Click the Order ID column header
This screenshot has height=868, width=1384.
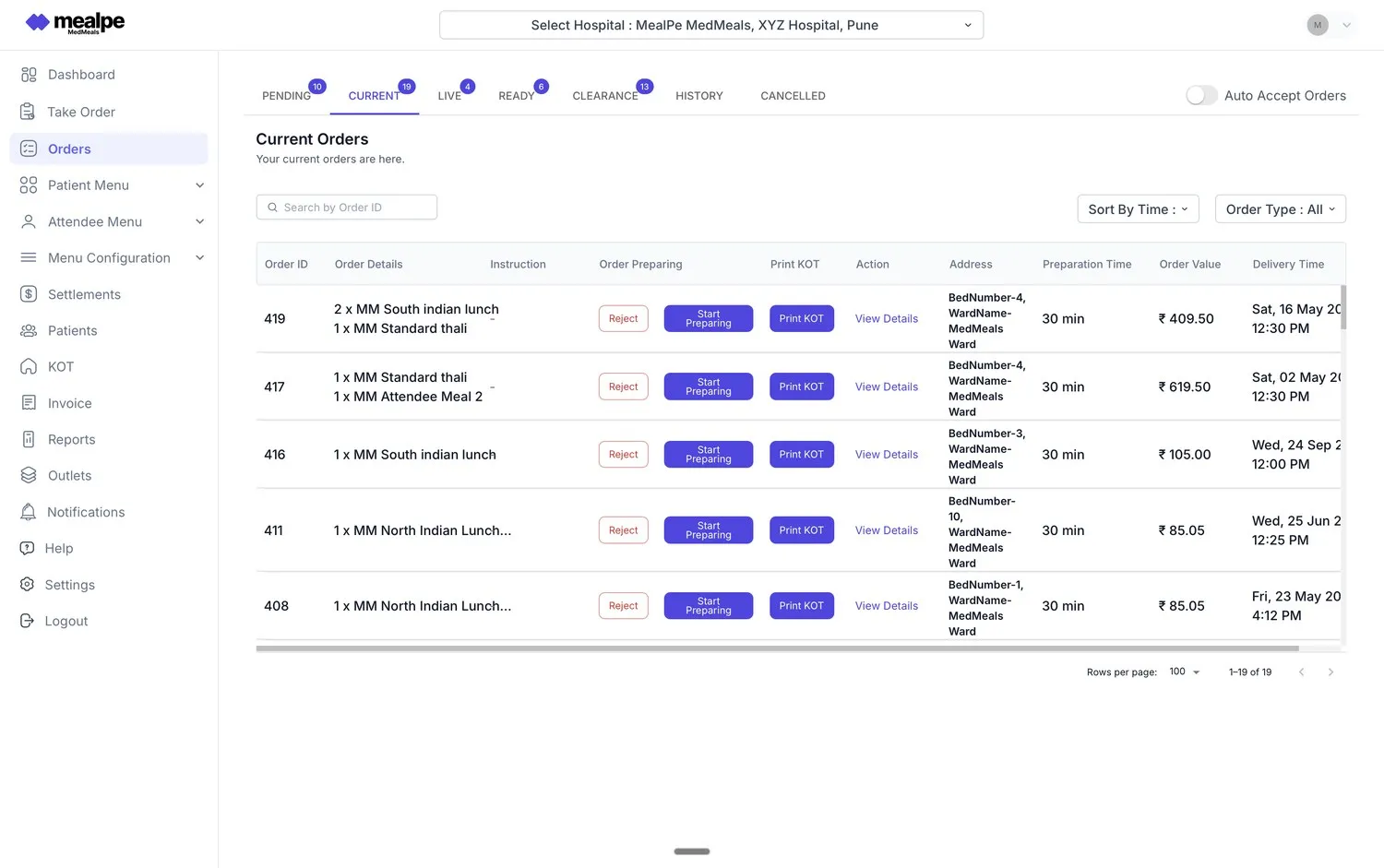pyautogui.click(x=286, y=264)
